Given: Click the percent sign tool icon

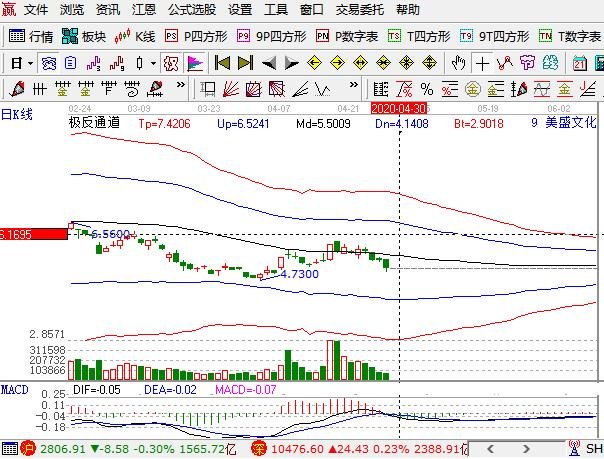Looking at the screenshot, I should (x=427, y=89).
